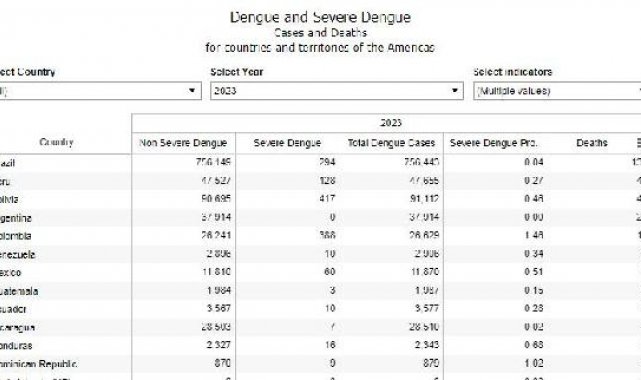641x380 pixels.
Task: Select the Bolivia row label
Action: click(9, 199)
